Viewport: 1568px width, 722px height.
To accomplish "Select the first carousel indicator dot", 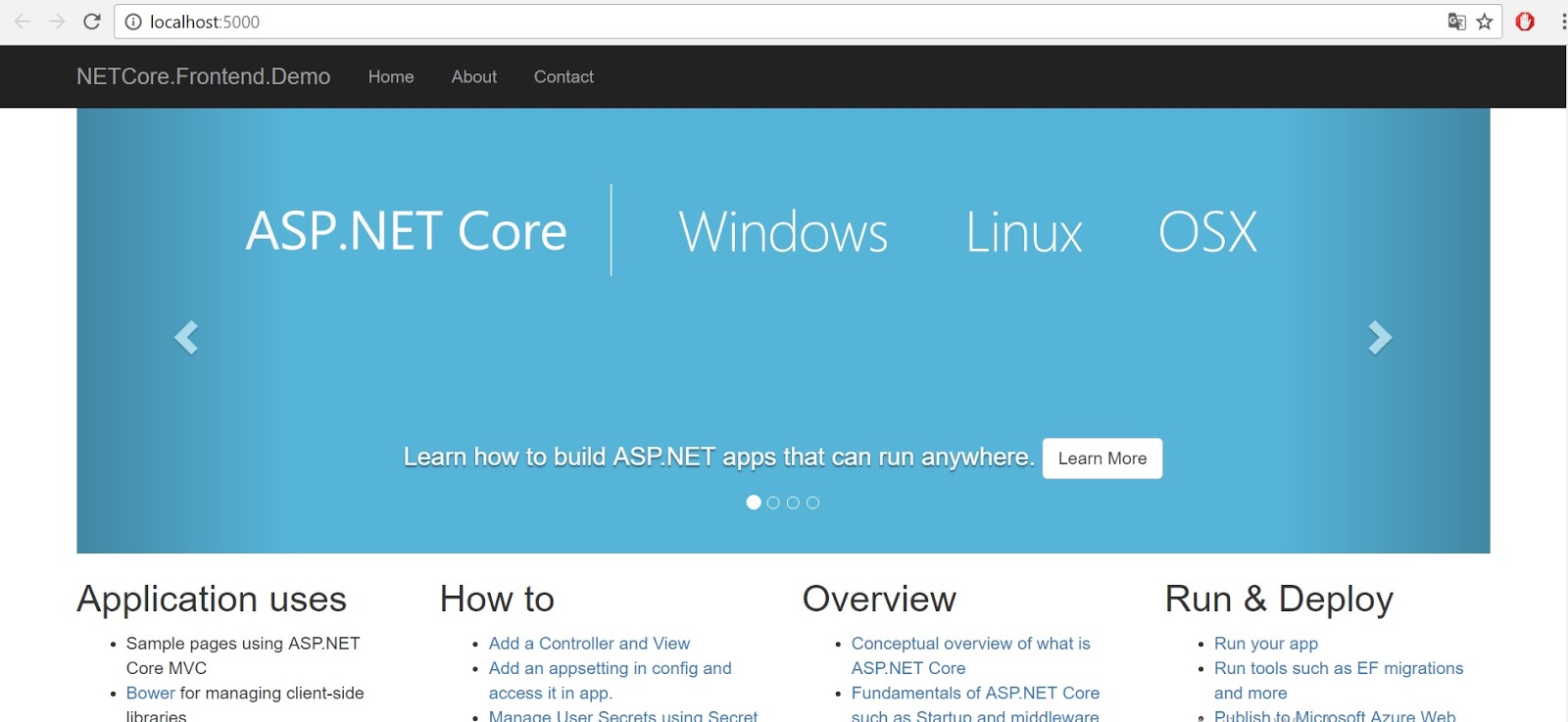I will tap(754, 503).
